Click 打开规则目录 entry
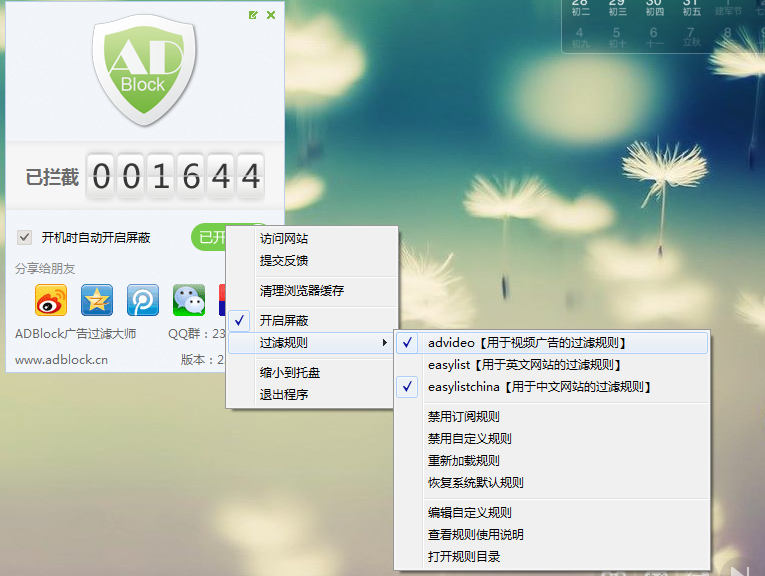Viewport: 765px width, 576px height. tap(552, 556)
